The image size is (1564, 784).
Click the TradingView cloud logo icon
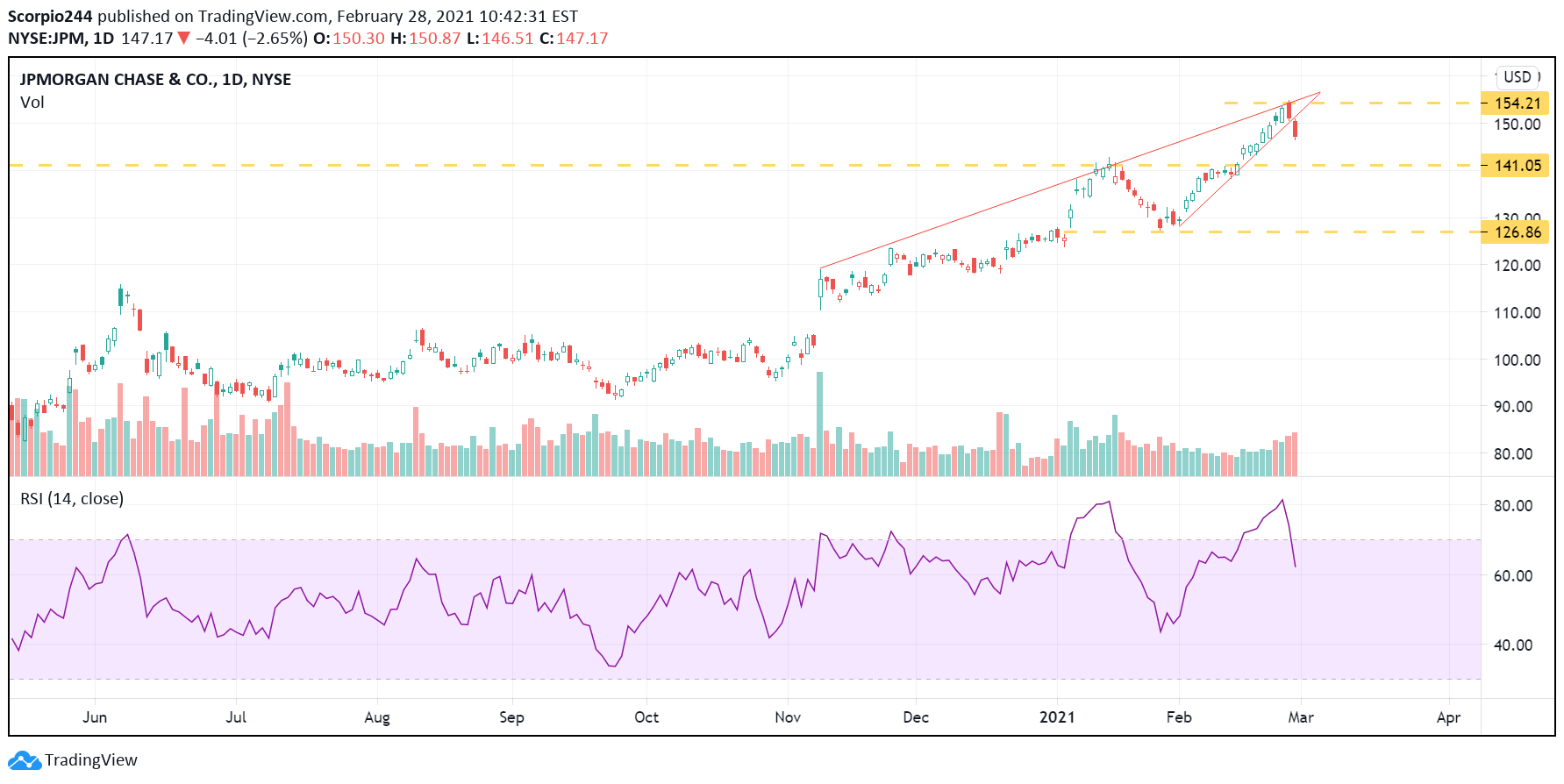(25, 760)
